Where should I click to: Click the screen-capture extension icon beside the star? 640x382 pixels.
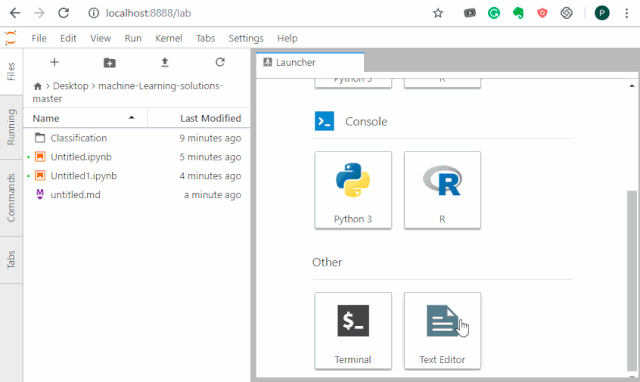(470, 13)
